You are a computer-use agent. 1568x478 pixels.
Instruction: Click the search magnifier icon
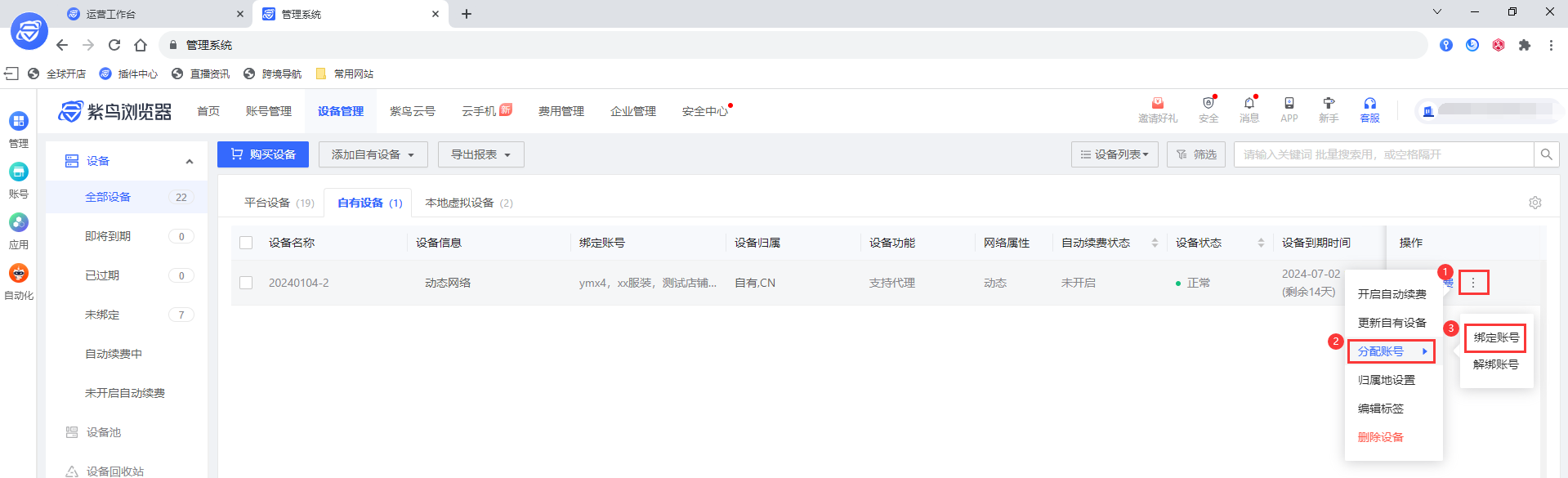1546,154
